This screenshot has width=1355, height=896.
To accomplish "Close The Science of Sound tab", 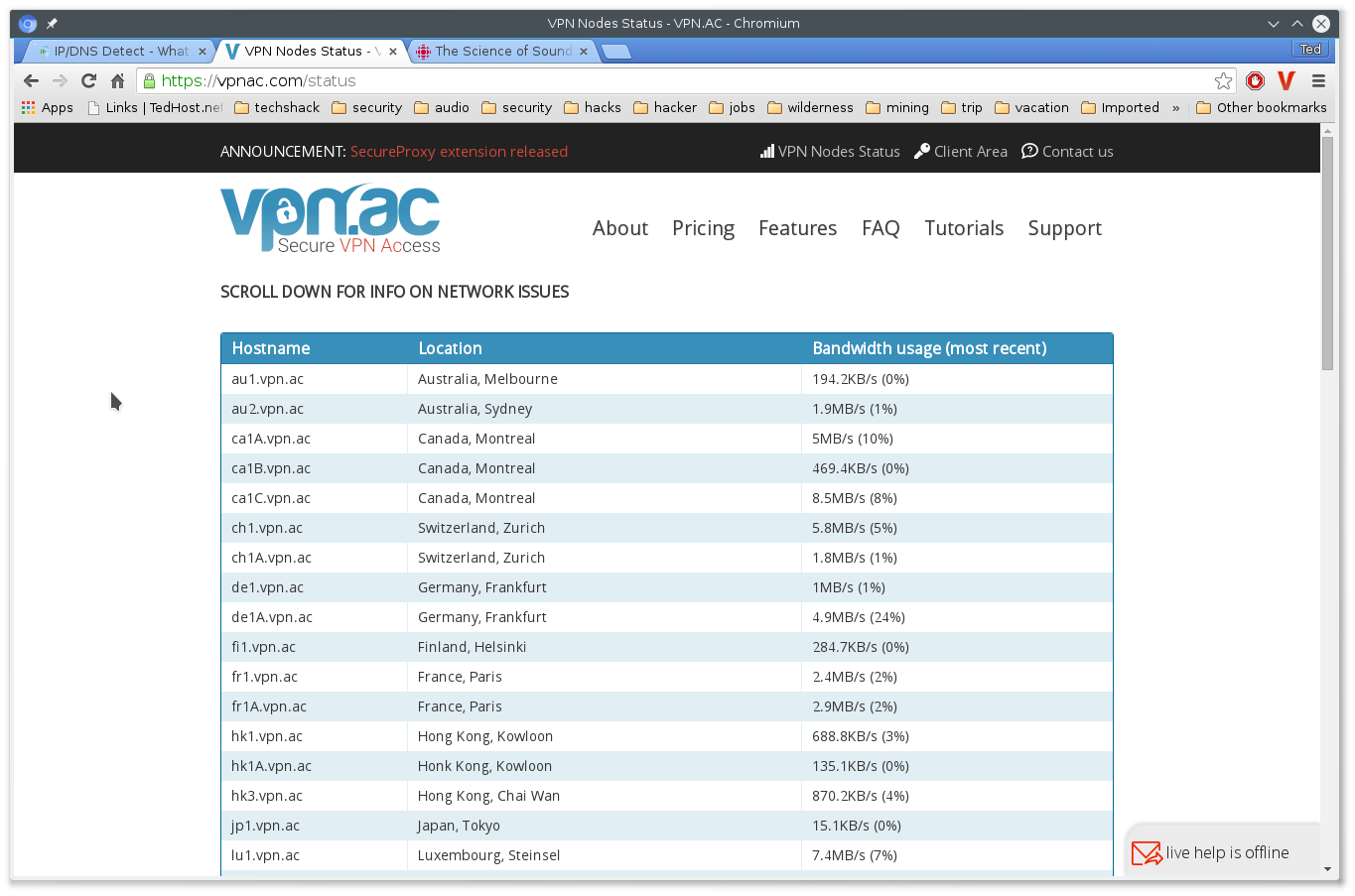I will tap(584, 51).
